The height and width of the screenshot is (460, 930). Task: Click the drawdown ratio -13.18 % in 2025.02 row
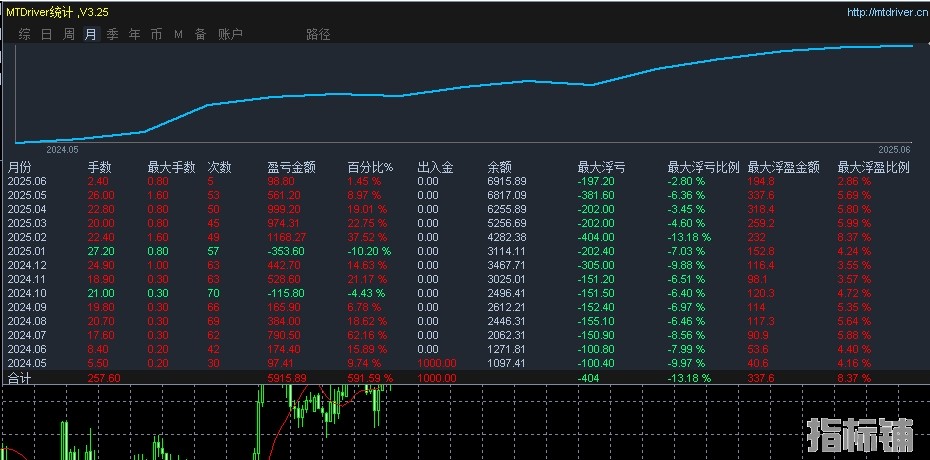coord(689,237)
